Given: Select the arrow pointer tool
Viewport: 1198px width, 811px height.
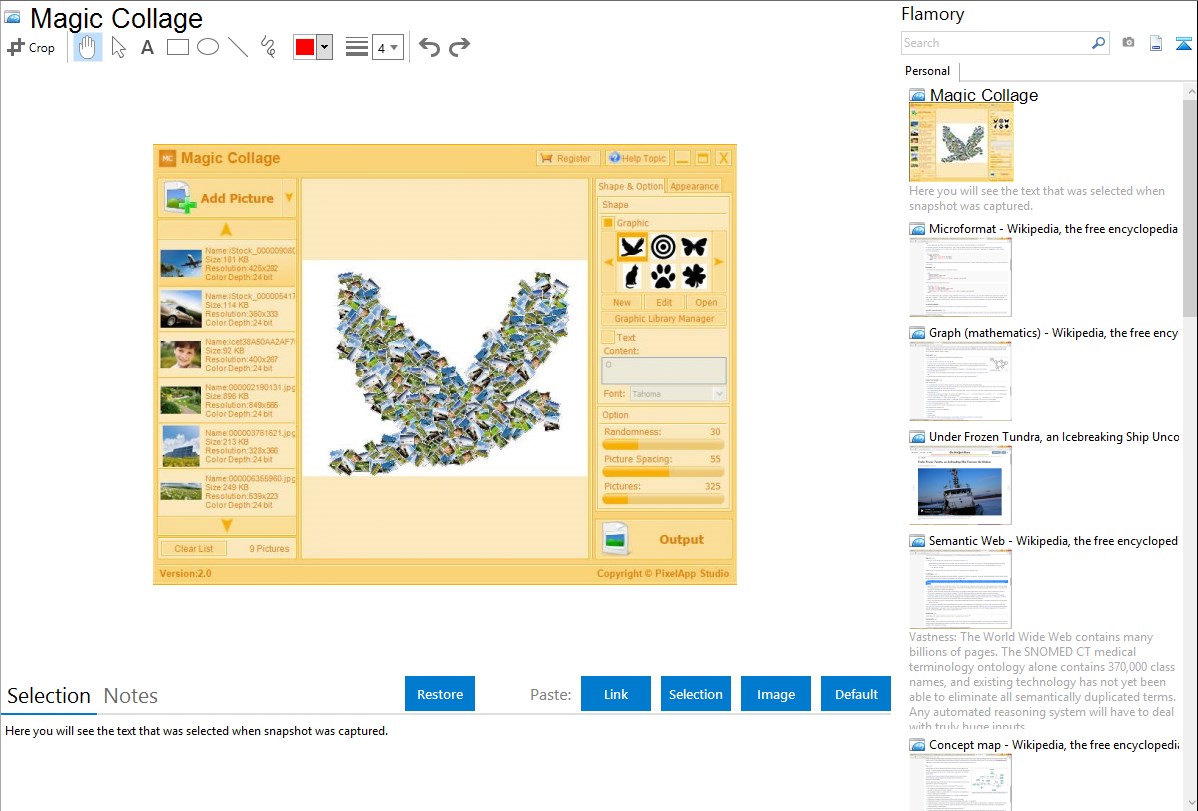Looking at the screenshot, I should click(x=118, y=47).
